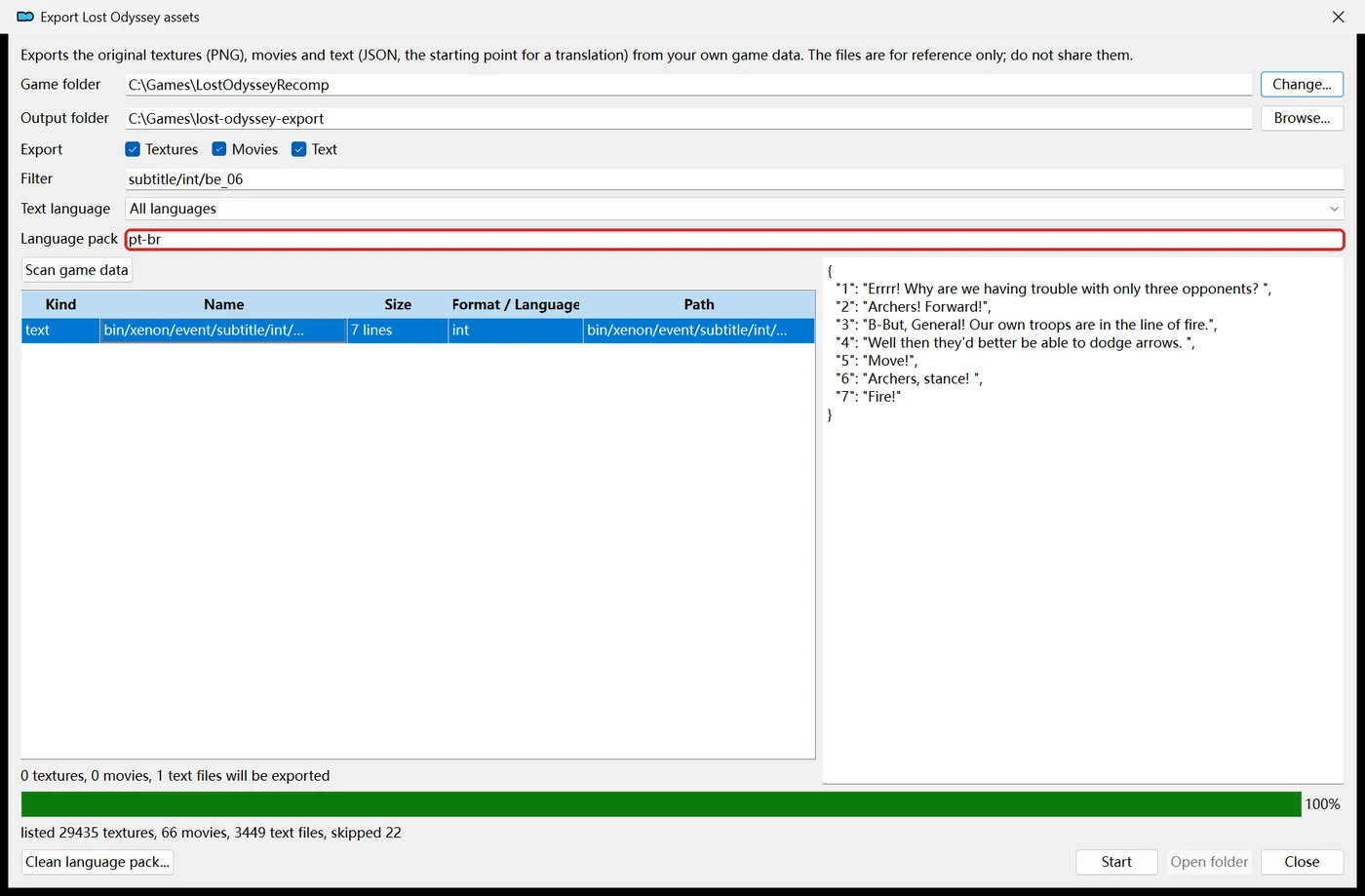Click the Change... game folder button
This screenshot has width=1365, height=896.
click(1302, 85)
